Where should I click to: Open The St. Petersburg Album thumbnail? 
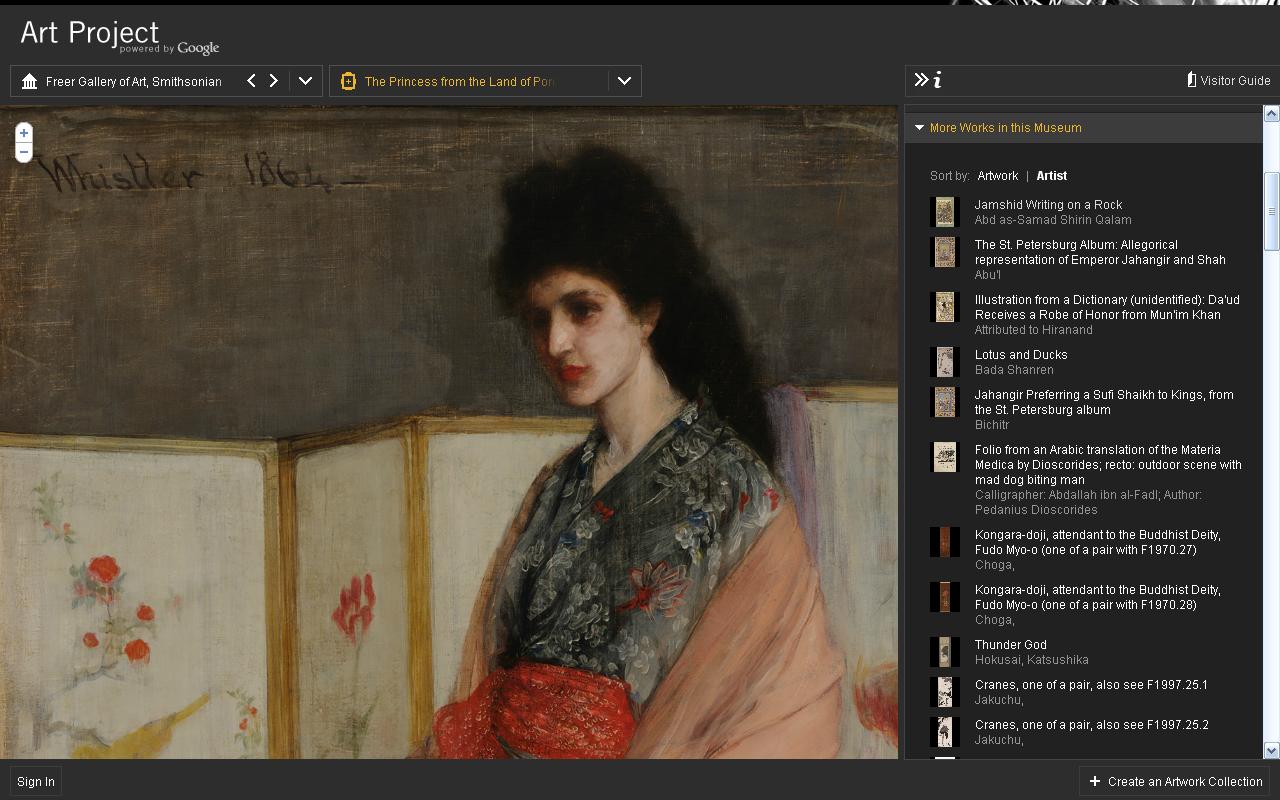[944, 252]
